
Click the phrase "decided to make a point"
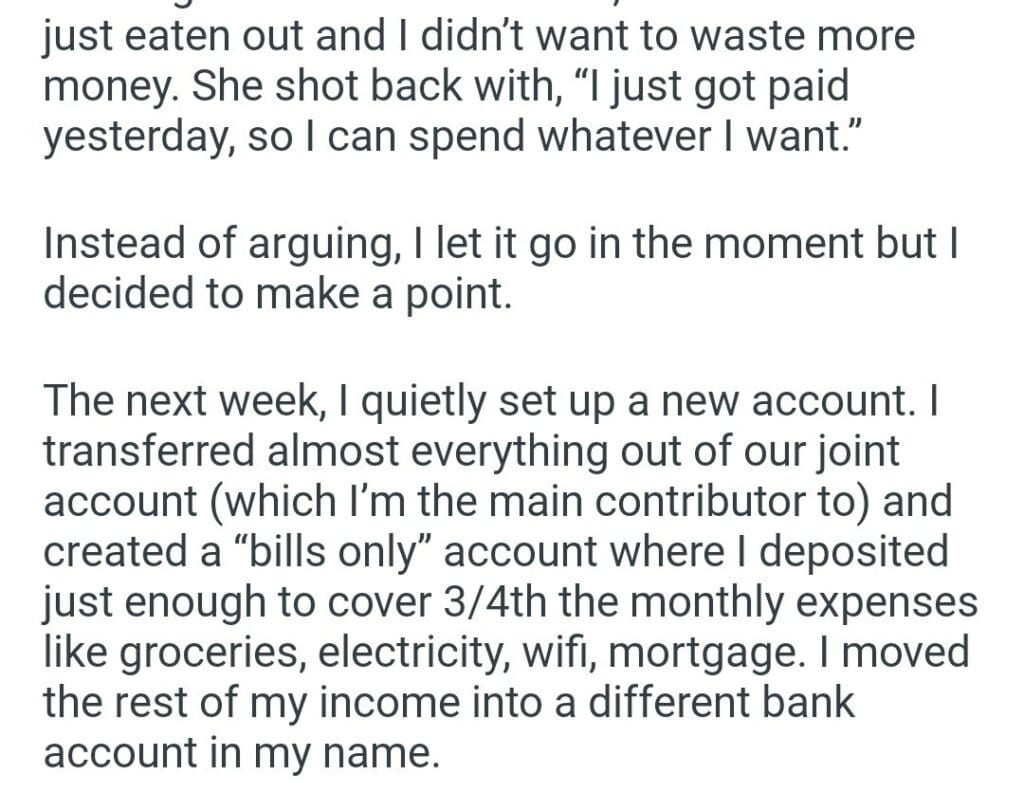pos(276,295)
